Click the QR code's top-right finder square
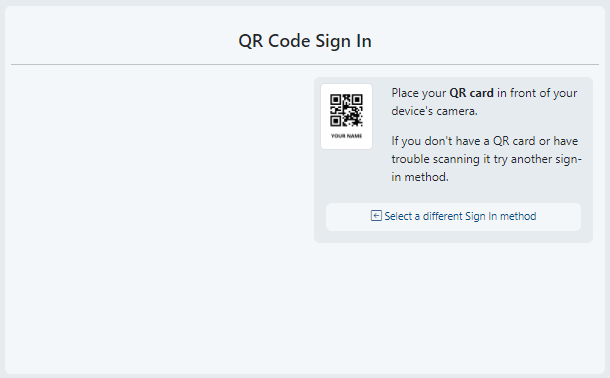This screenshot has width=610, height=378. click(x=358, y=99)
